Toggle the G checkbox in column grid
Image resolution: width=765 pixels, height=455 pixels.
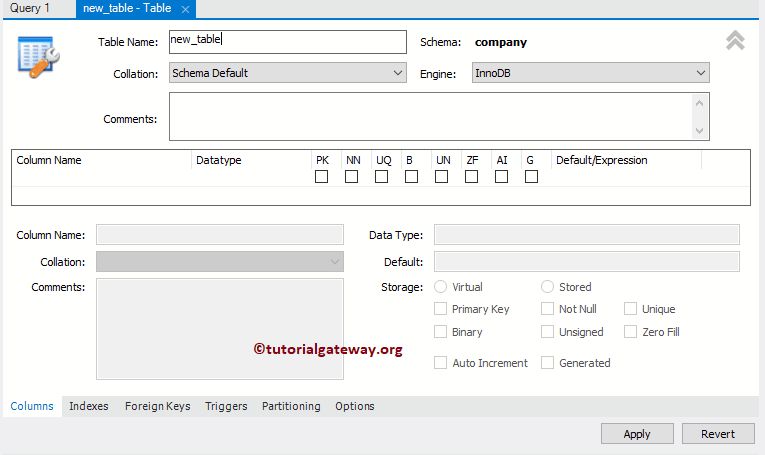[x=531, y=177]
